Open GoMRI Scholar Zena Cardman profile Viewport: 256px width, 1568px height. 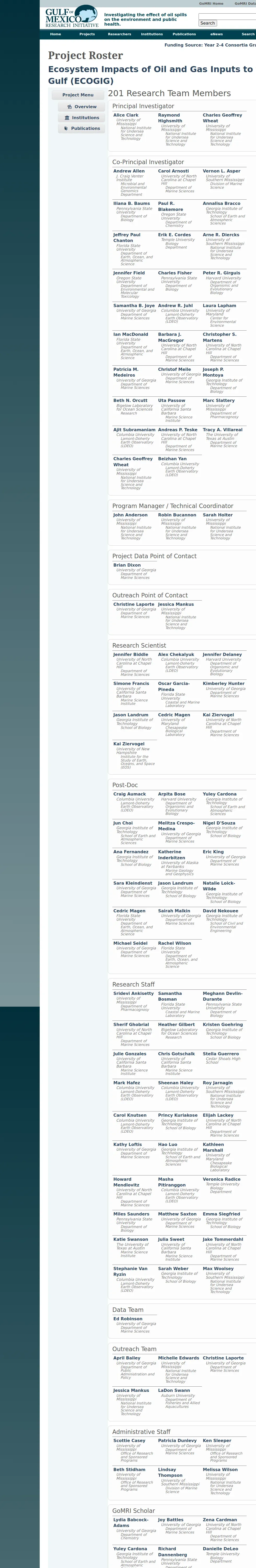(220, 1520)
